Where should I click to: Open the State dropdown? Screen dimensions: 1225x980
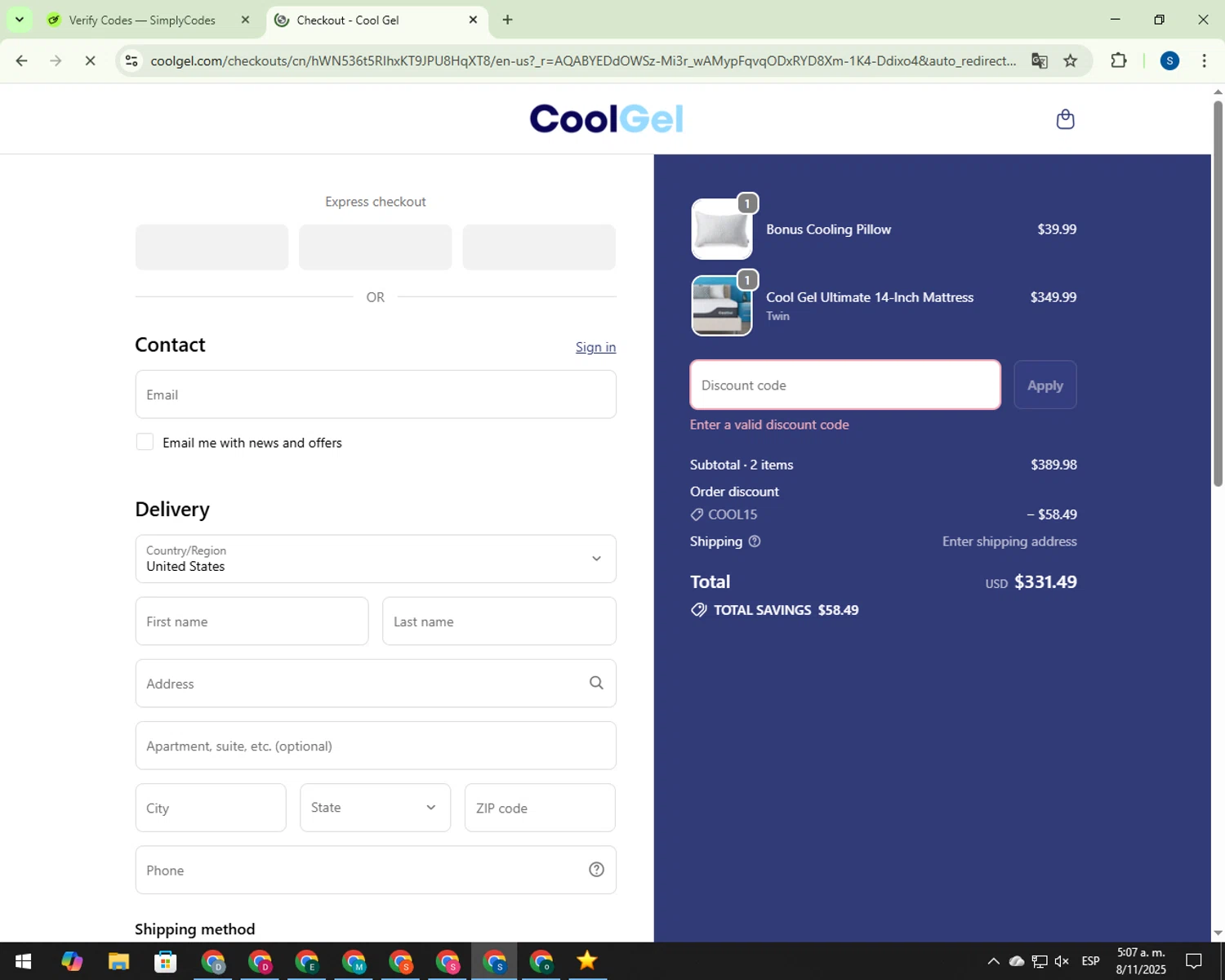375,808
